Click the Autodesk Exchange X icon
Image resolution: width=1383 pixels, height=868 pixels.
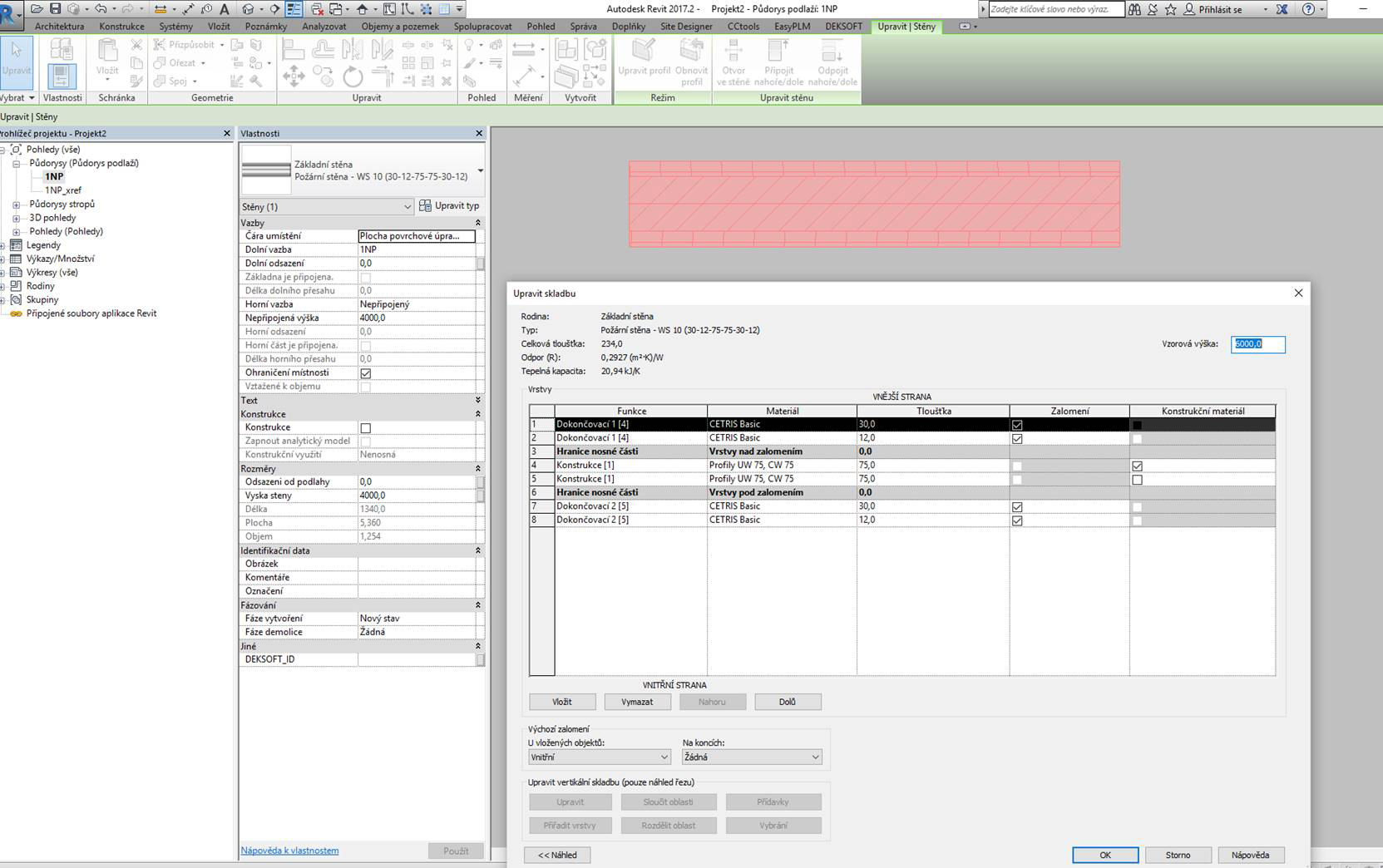1282,9
